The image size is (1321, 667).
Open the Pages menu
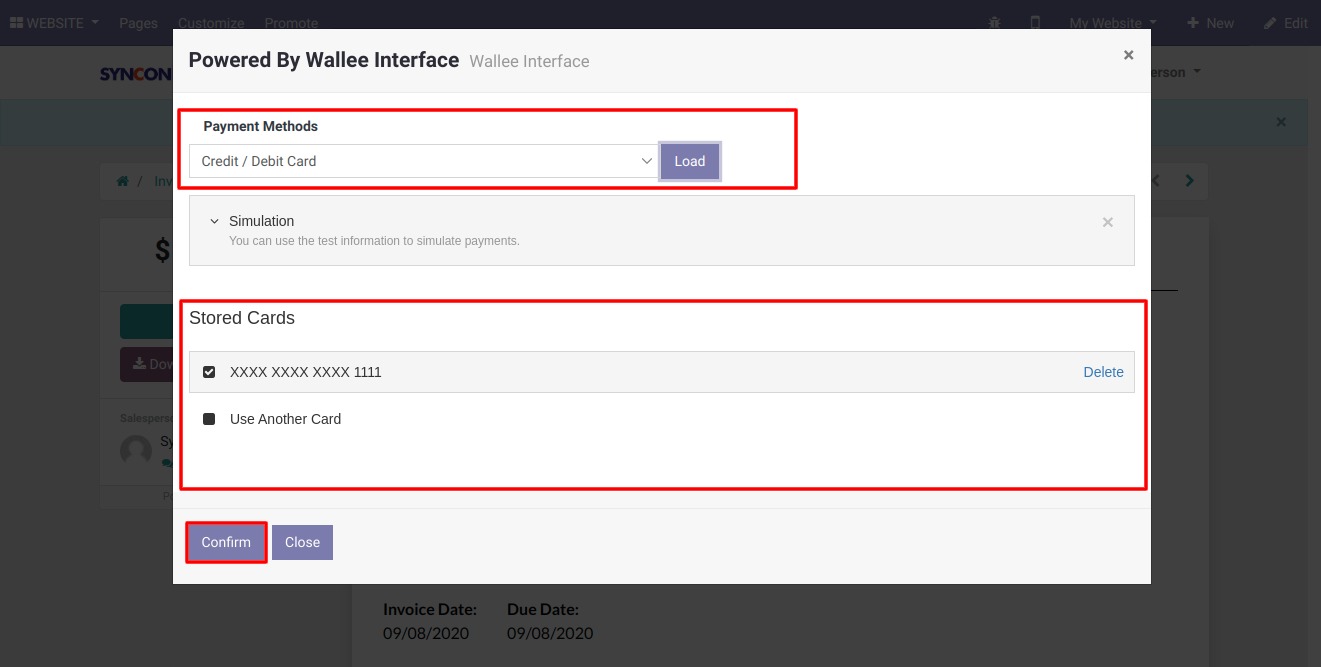pyautogui.click(x=138, y=23)
